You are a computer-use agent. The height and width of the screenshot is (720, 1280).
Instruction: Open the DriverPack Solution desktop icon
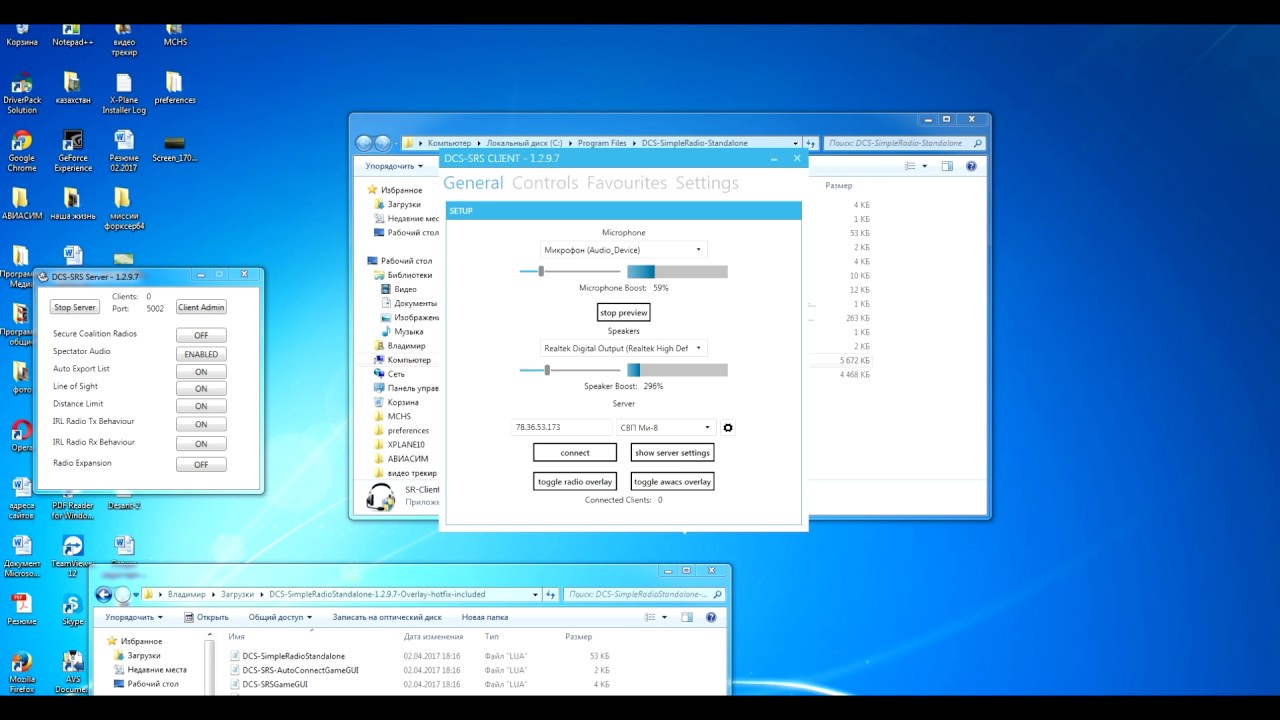tap(21, 92)
